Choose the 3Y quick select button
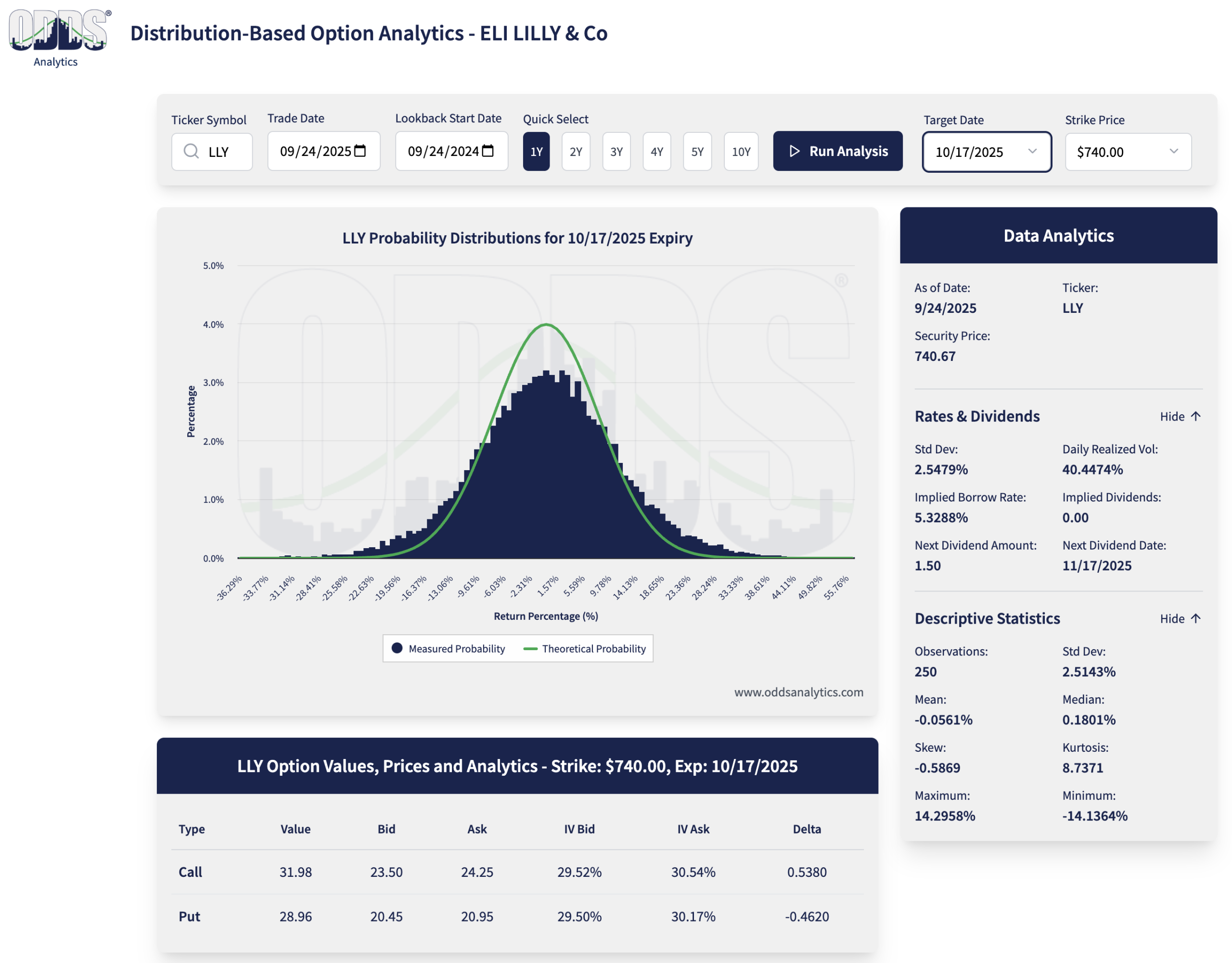The image size is (1232, 963). tap(616, 152)
